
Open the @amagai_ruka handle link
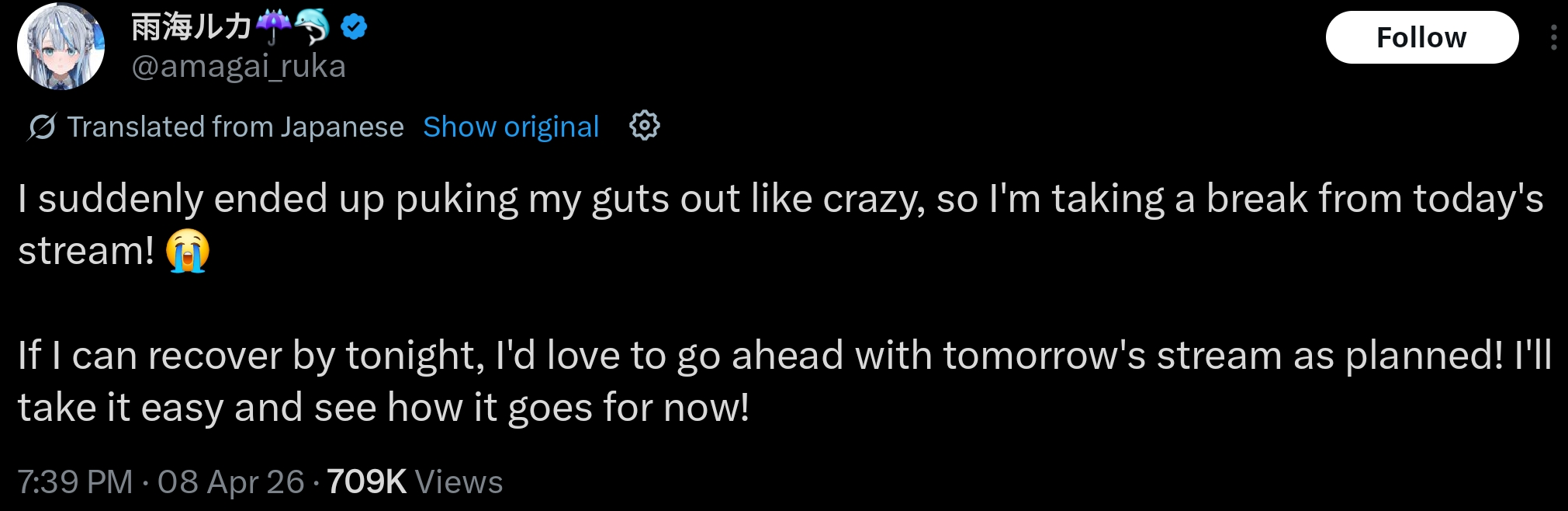coord(238,67)
